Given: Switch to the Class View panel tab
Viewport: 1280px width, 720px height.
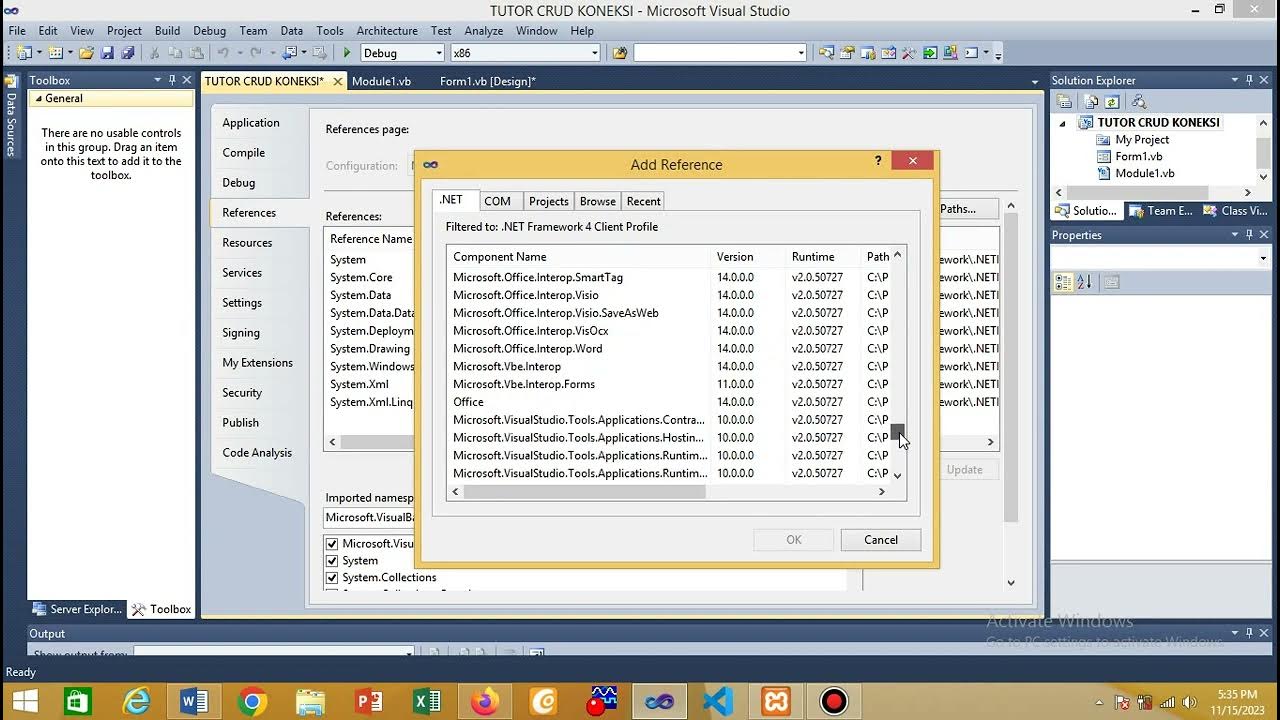Looking at the screenshot, I should pos(1236,211).
